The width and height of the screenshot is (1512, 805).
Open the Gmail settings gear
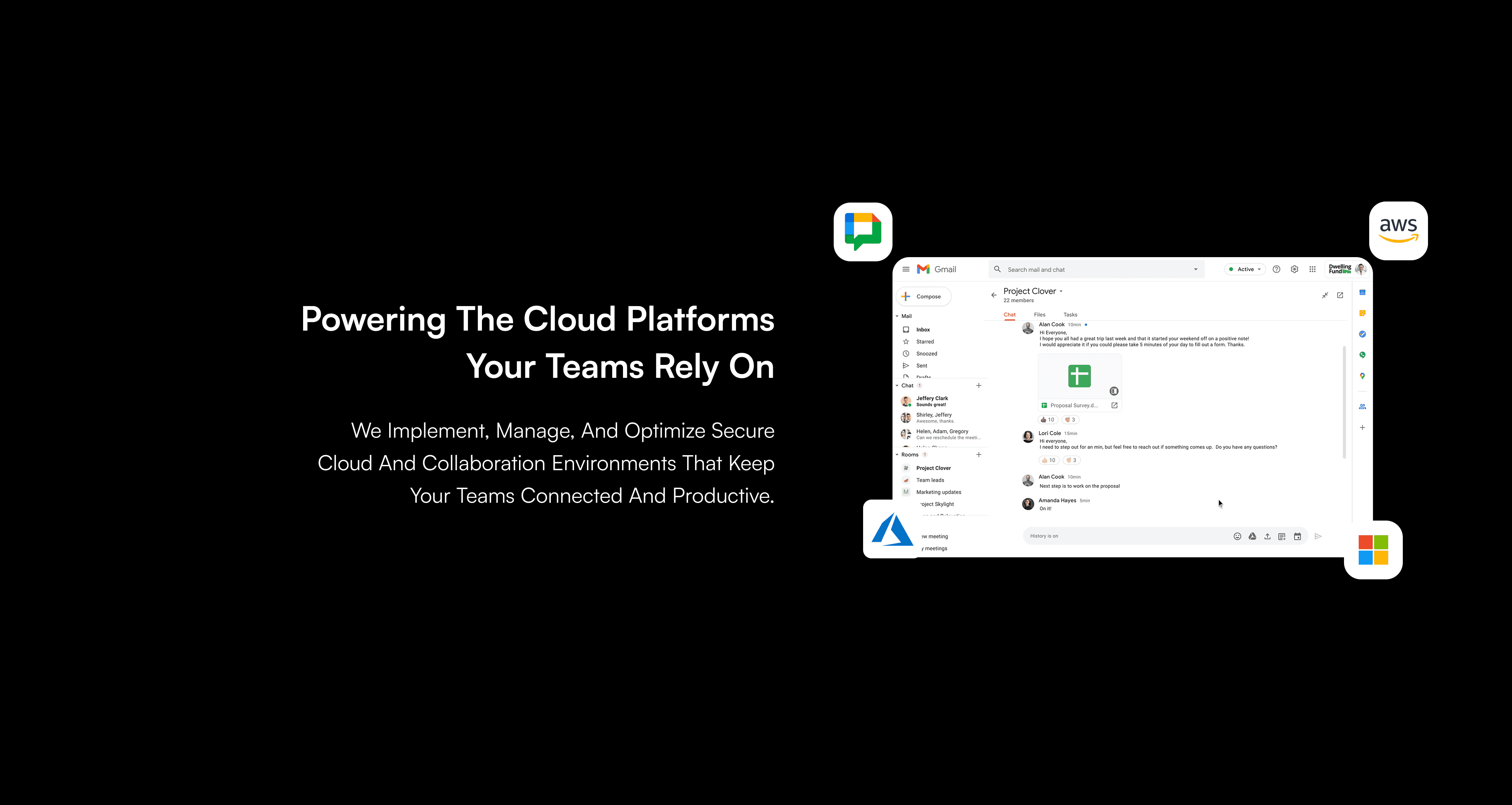click(x=1294, y=269)
